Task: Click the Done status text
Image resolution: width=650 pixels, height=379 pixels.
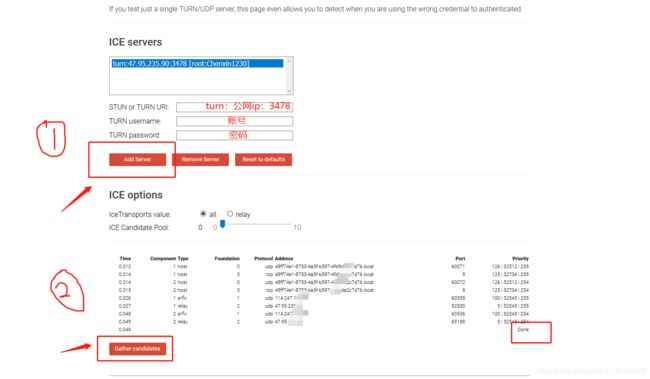Action: (523, 330)
